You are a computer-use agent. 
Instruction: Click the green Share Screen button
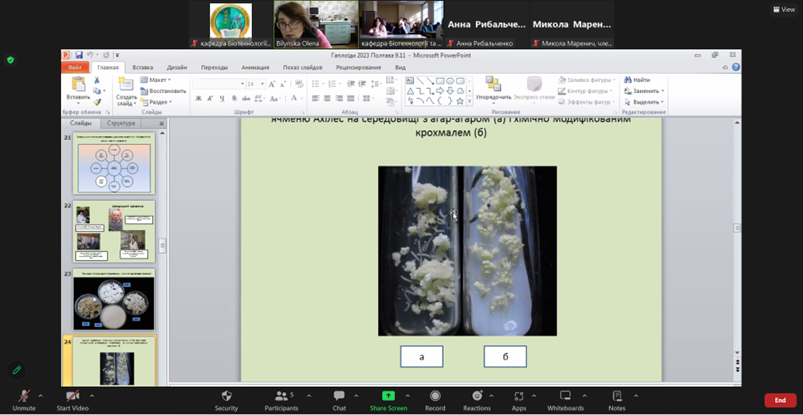click(388, 400)
